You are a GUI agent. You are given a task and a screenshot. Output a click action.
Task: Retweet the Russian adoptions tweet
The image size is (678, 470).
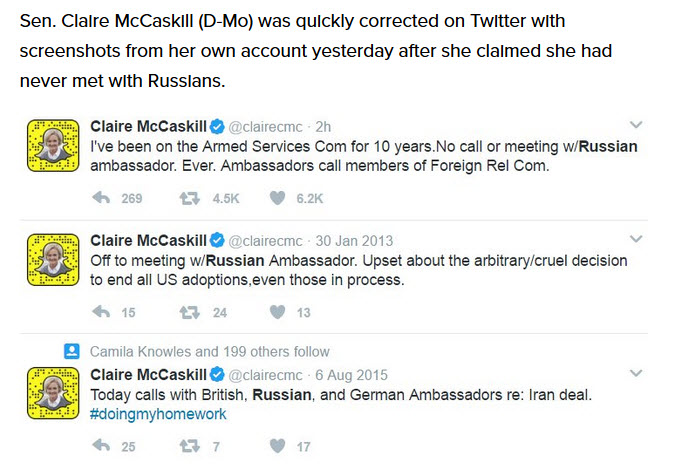point(189,312)
